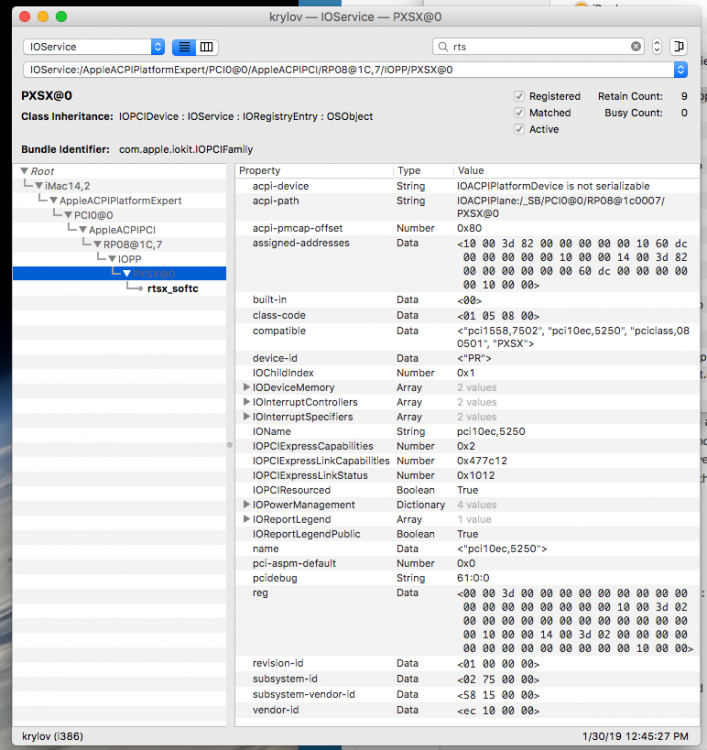This screenshot has height=750, width=707.
Task: Click the window title krylov IOService
Action: coord(355,17)
